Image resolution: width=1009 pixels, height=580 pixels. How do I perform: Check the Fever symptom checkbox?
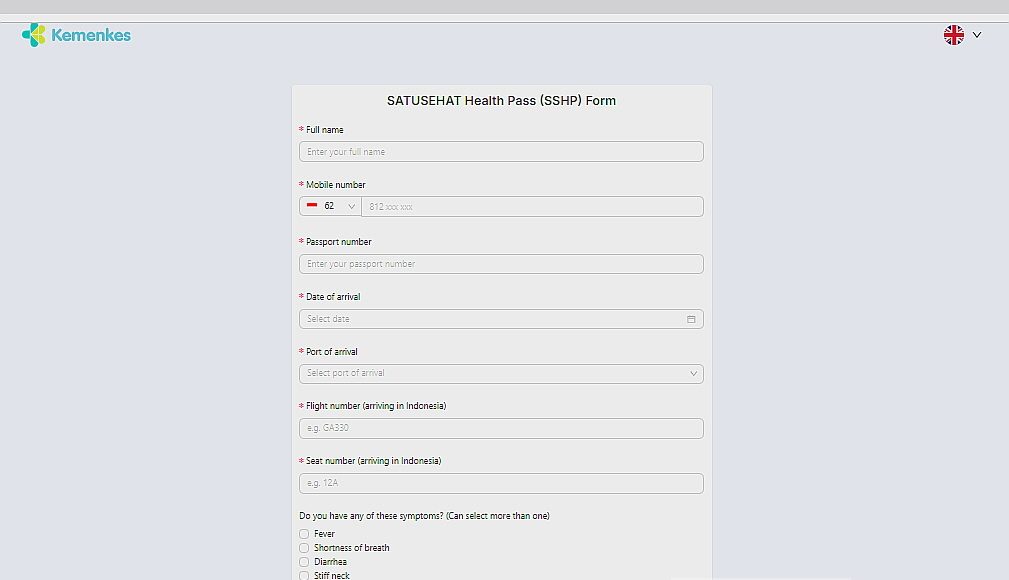(x=304, y=534)
